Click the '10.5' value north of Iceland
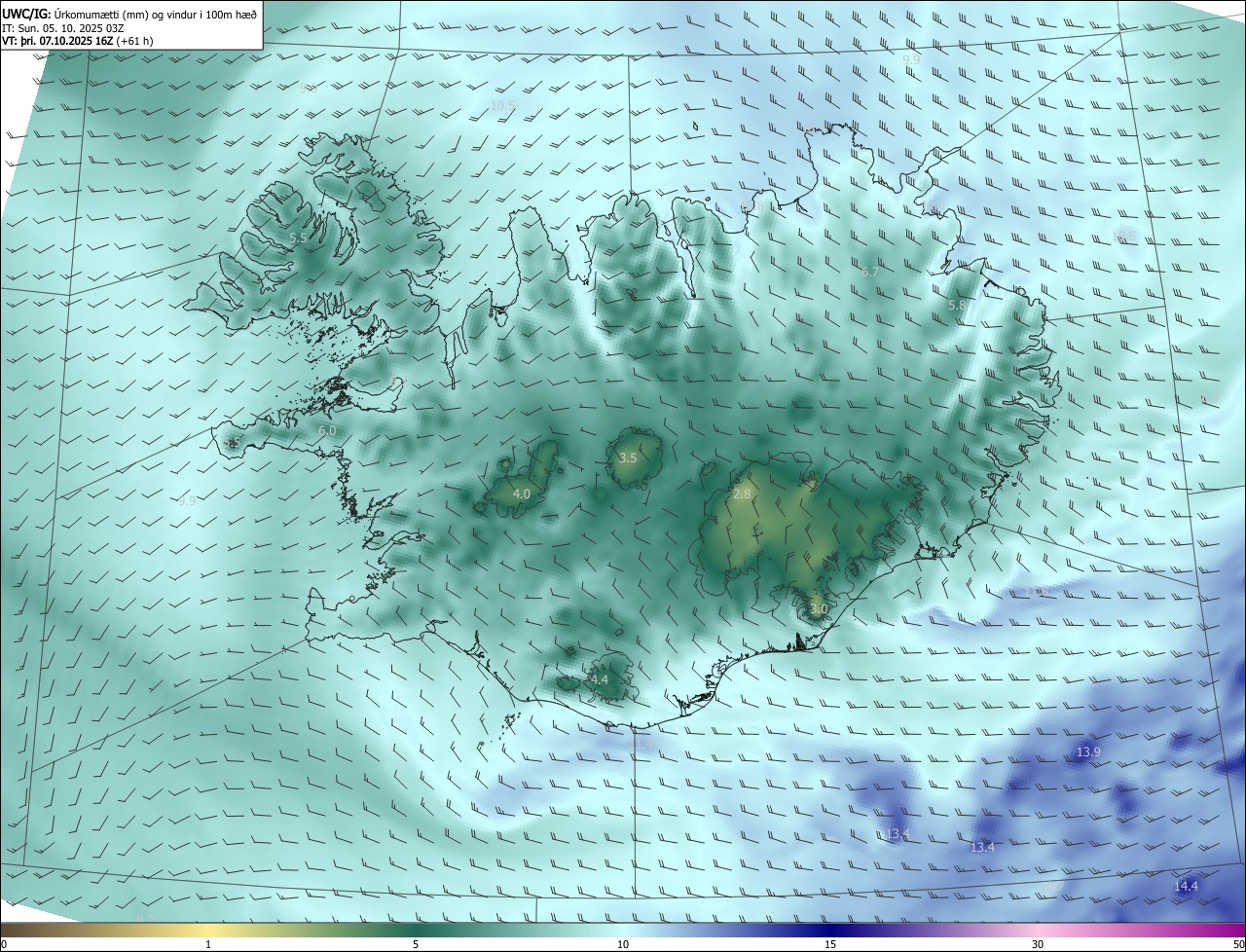1246x952 pixels. 502,105
